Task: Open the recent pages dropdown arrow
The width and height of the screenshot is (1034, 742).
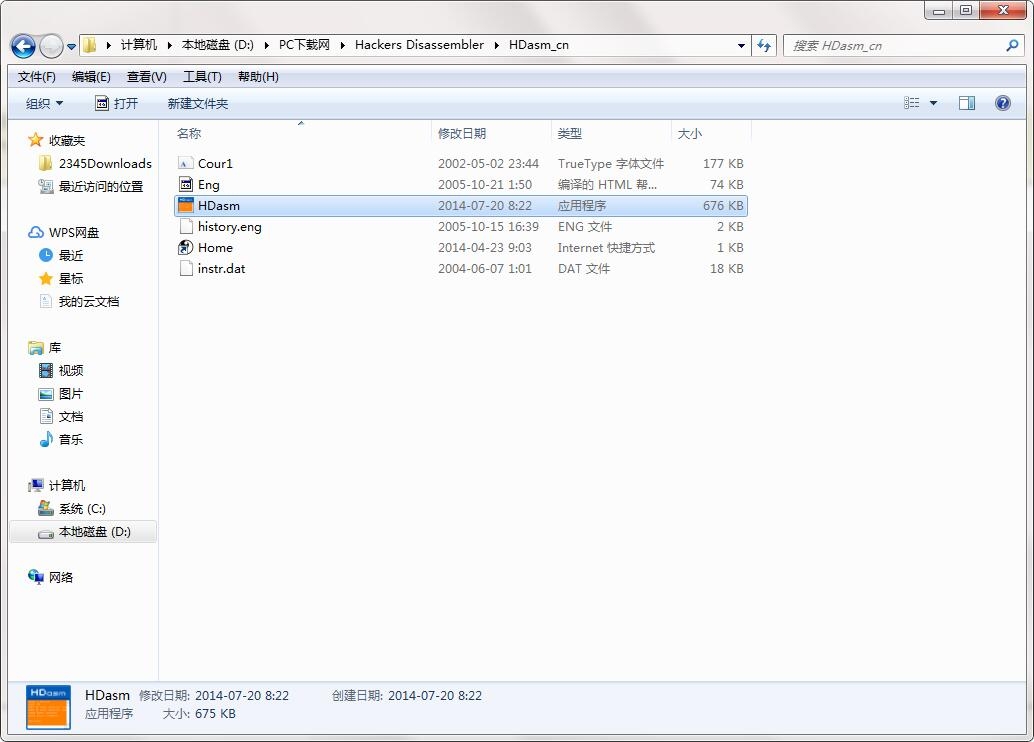Action: (71, 47)
